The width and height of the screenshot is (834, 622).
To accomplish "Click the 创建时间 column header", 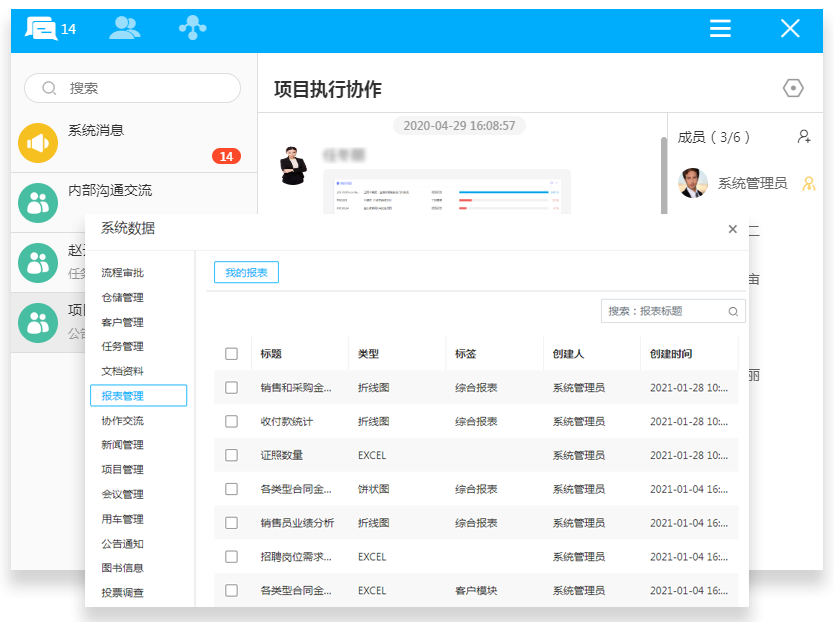I will [671, 354].
